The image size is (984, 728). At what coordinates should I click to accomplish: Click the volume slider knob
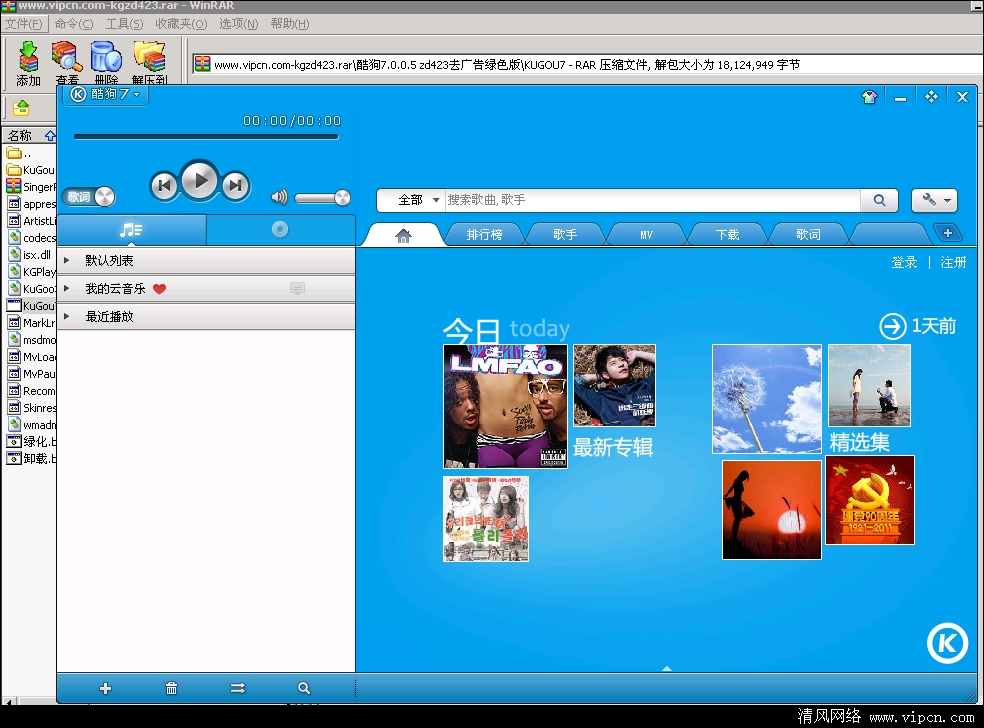coord(342,198)
